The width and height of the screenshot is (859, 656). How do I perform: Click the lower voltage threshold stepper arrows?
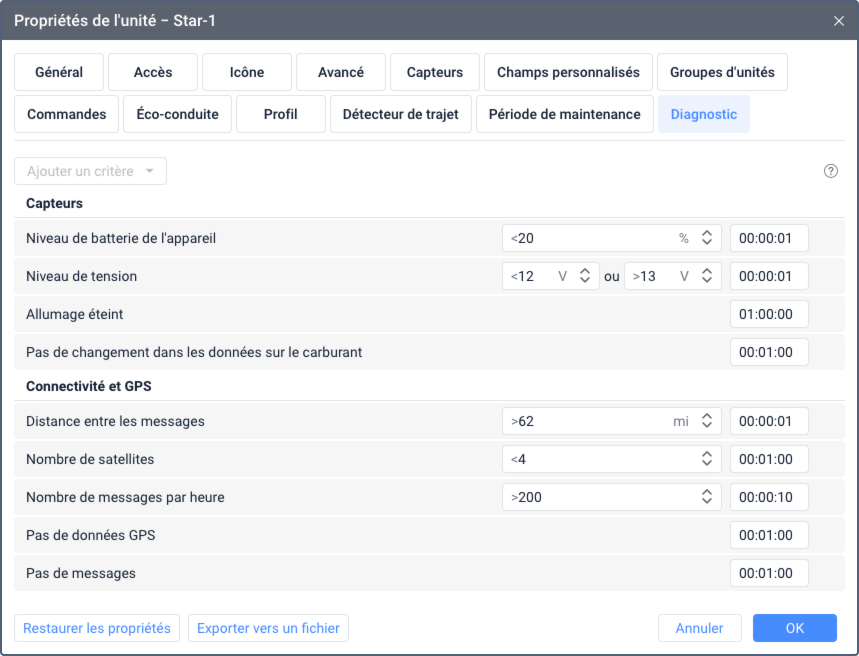point(585,276)
